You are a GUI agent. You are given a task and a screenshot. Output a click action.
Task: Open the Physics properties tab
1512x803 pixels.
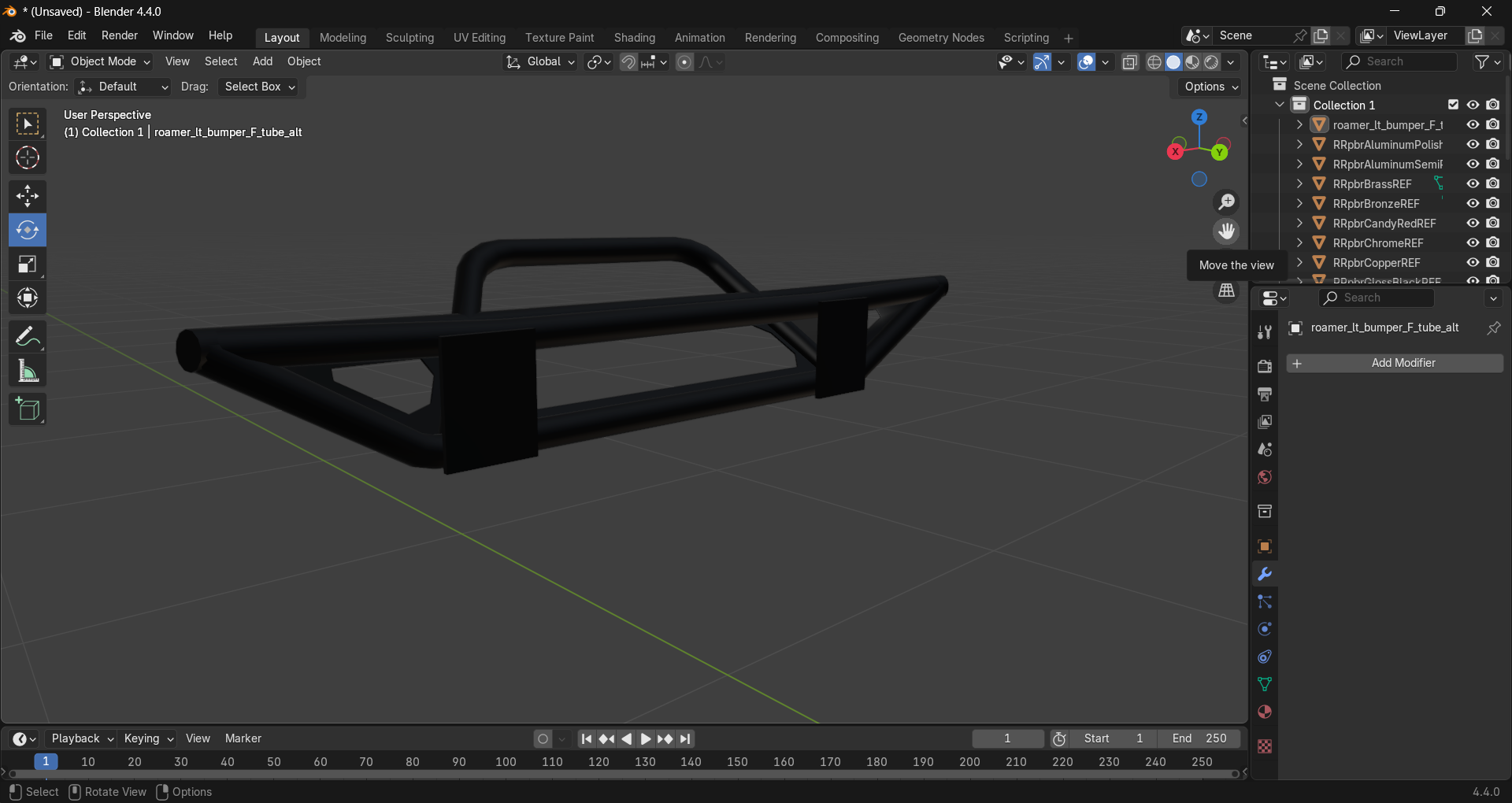pos(1265,629)
